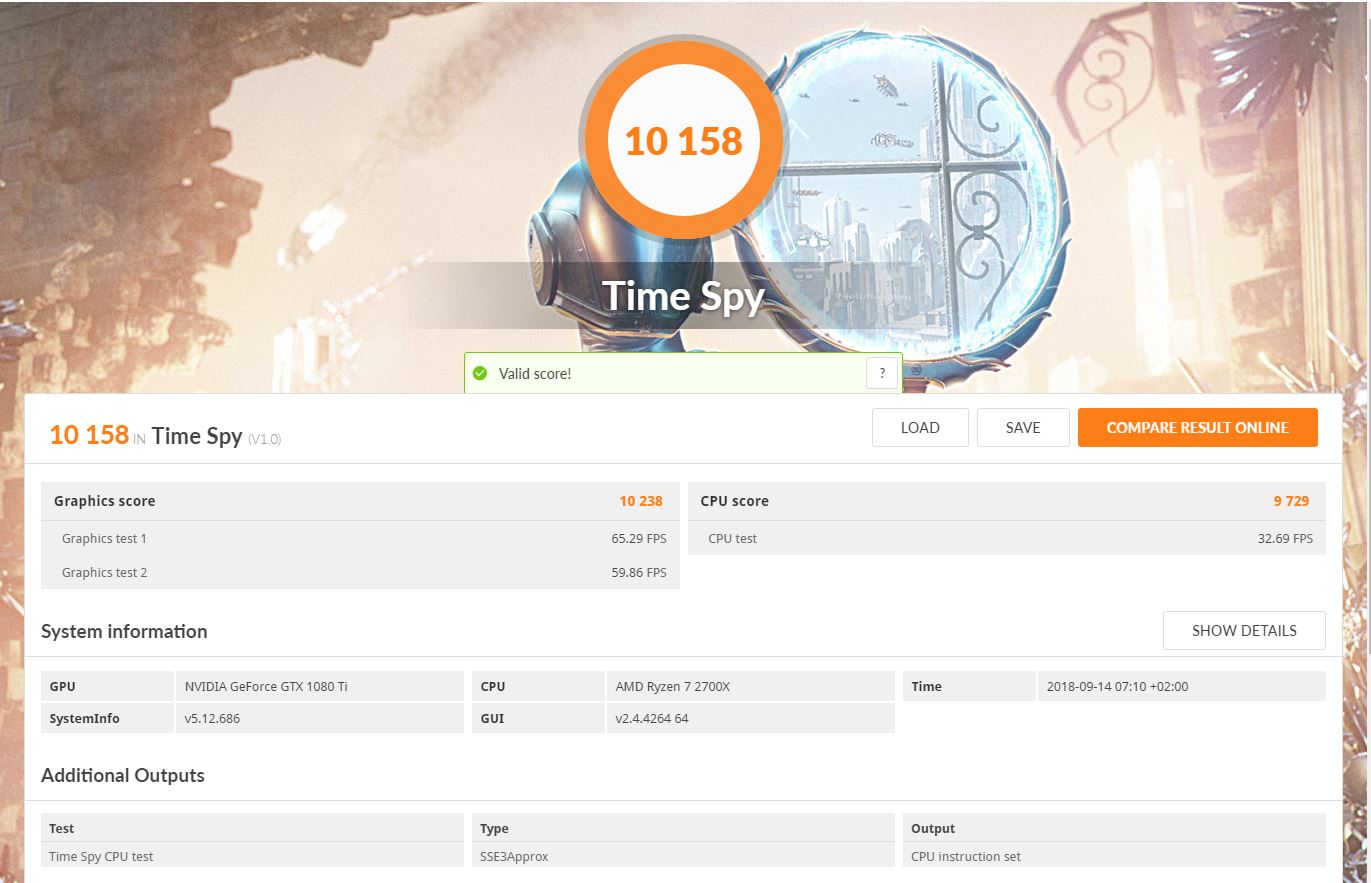Click the System information heading

point(124,631)
